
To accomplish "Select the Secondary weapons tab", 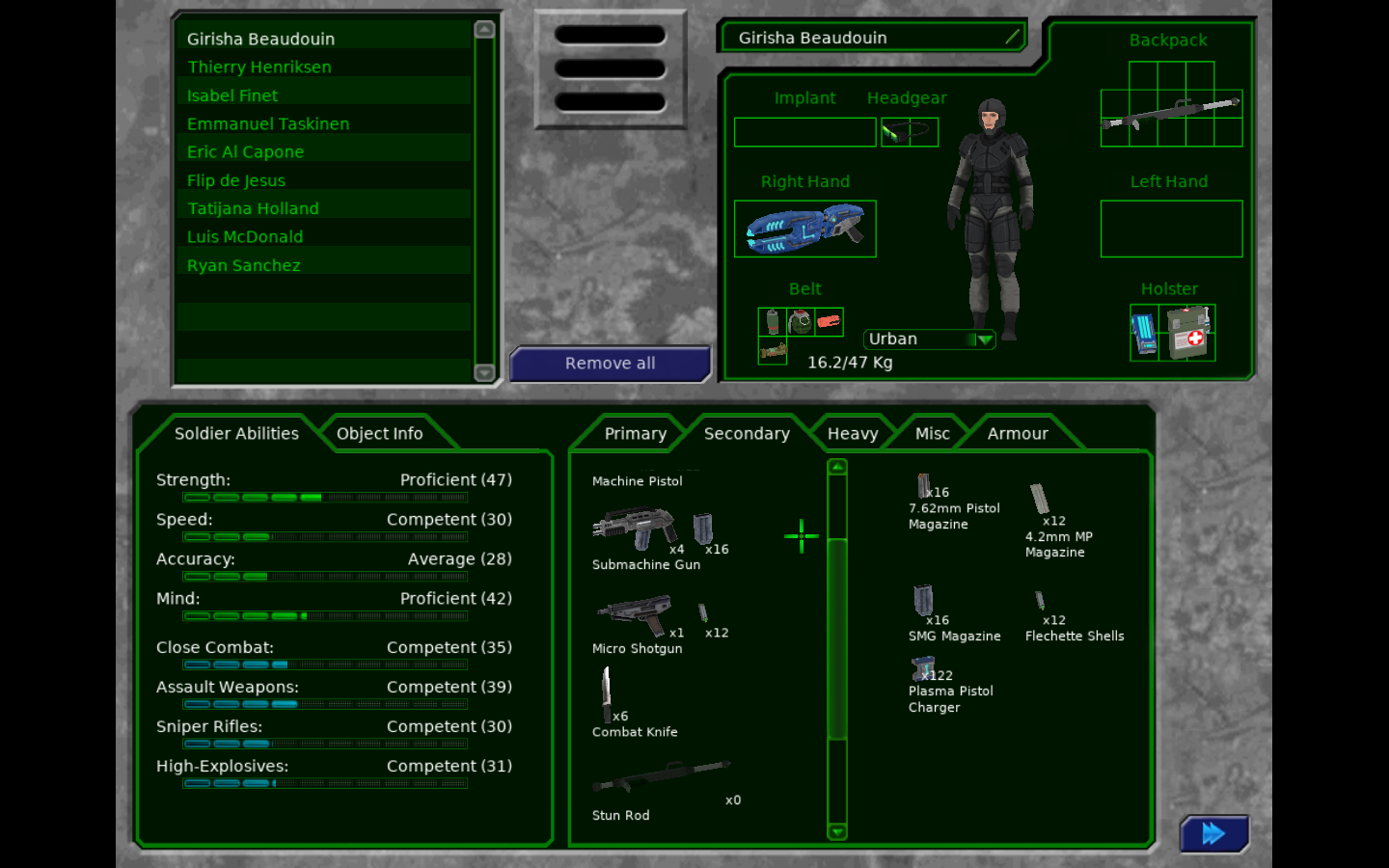I will [x=747, y=434].
